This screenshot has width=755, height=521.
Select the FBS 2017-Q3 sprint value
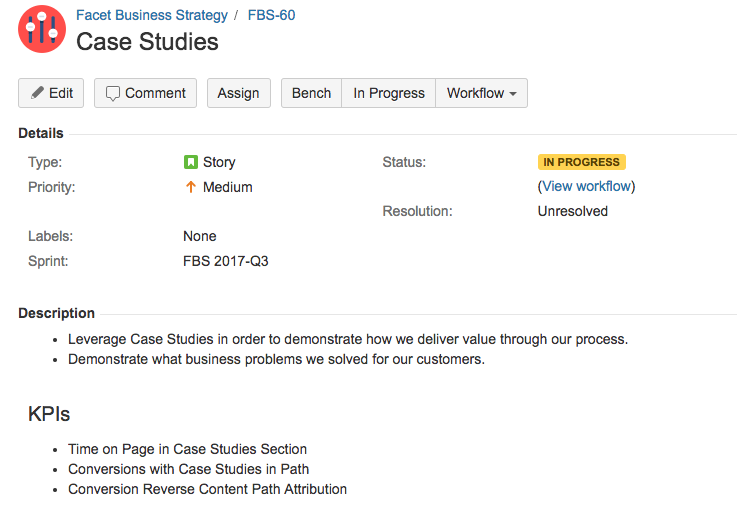pyautogui.click(x=226, y=261)
